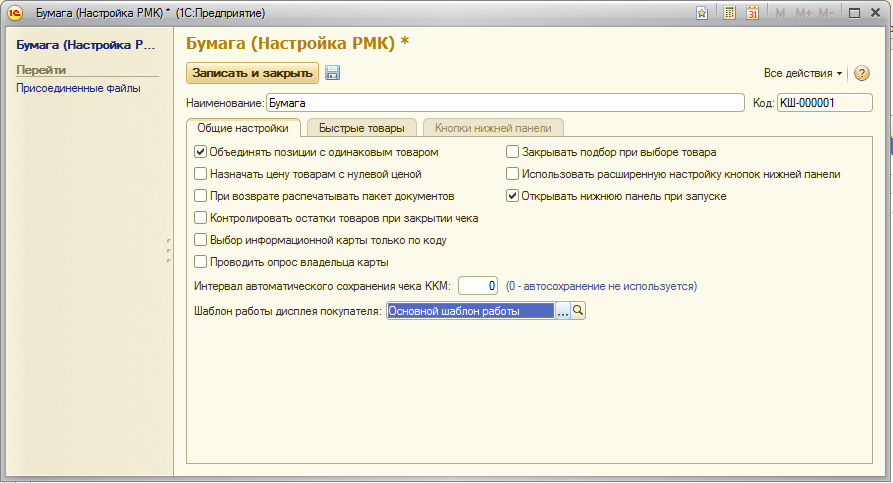Select the 'Шаблон работы дисплея покупателя' combo field
This screenshot has height=483, width=893.
pos(470,311)
